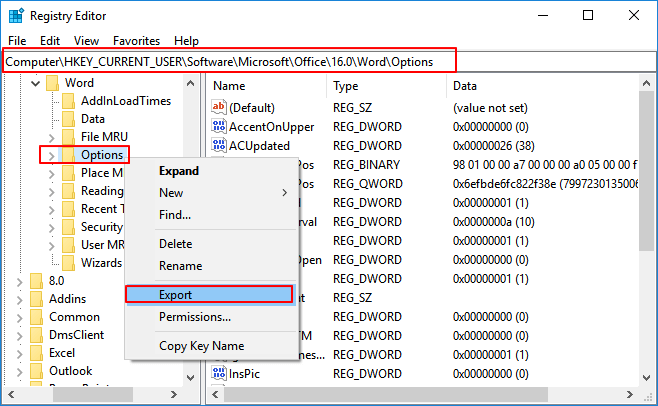Expand the Common key arrow

click(20, 317)
